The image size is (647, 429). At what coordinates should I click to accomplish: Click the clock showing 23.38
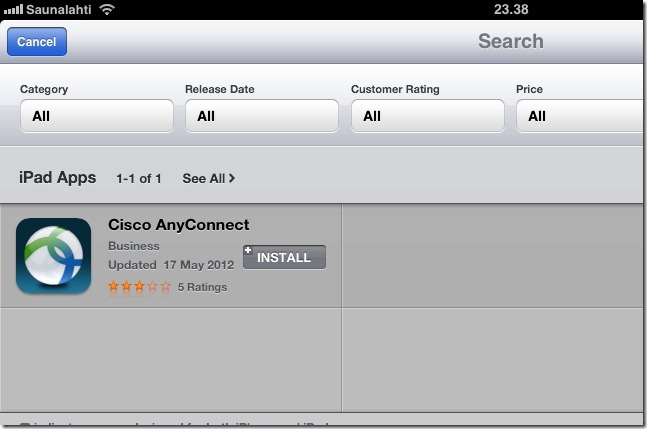tap(510, 9)
